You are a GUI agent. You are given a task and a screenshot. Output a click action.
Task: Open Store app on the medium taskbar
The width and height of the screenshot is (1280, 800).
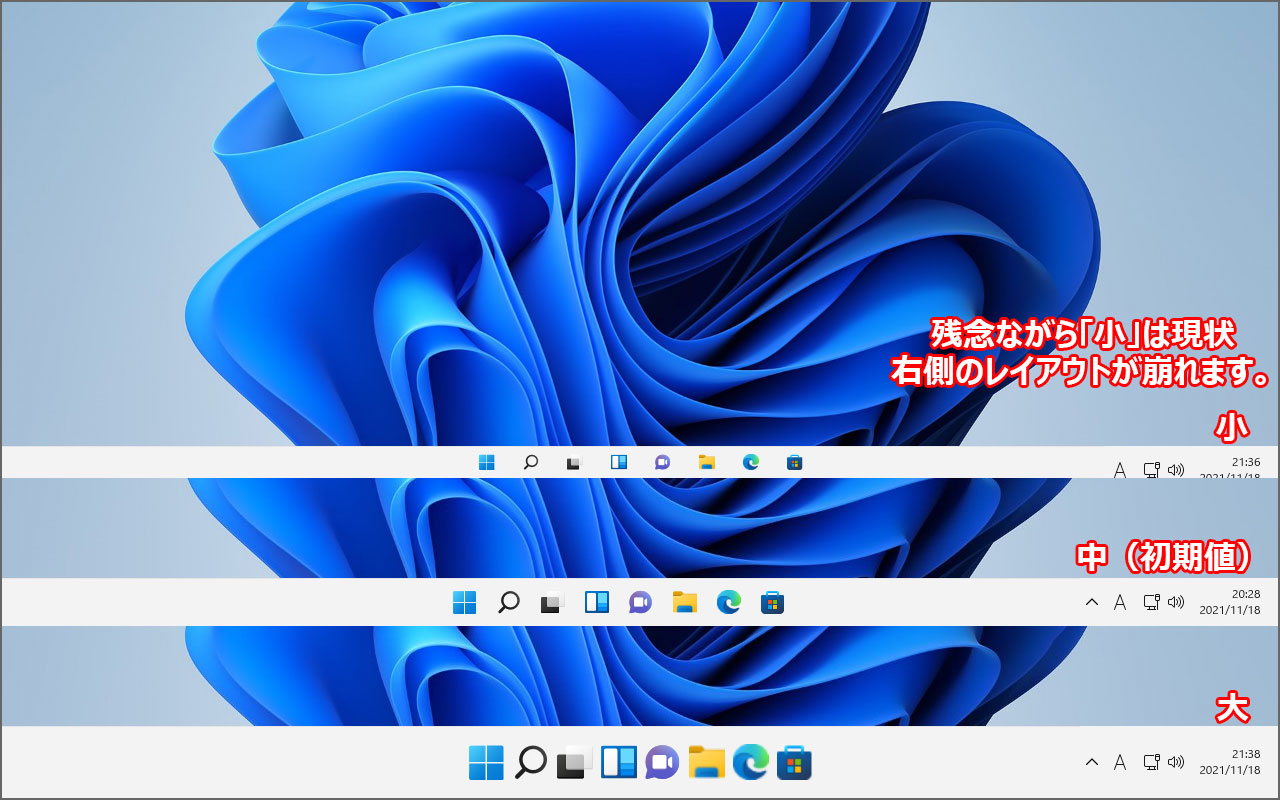pyautogui.click(x=772, y=602)
